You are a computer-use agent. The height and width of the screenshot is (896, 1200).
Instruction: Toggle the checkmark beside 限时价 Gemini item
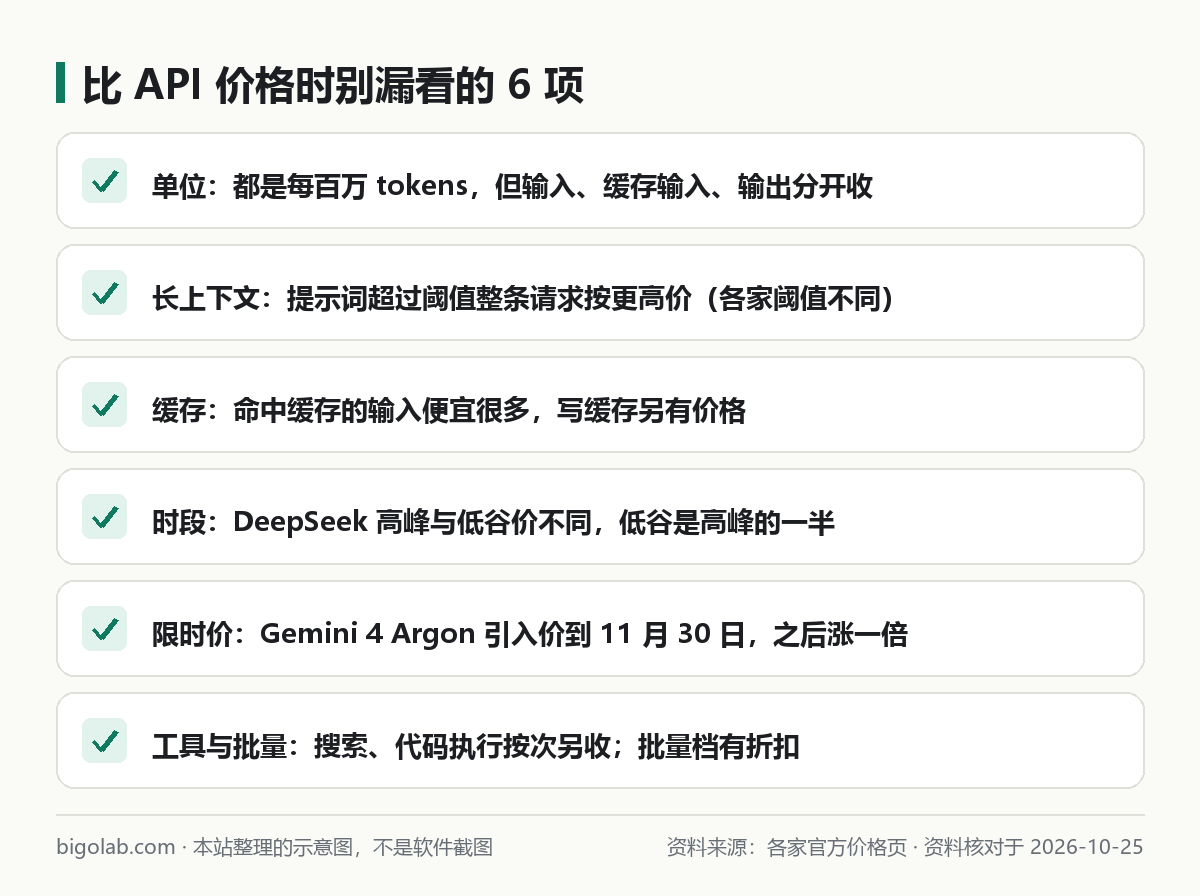click(x=104, y=629)
